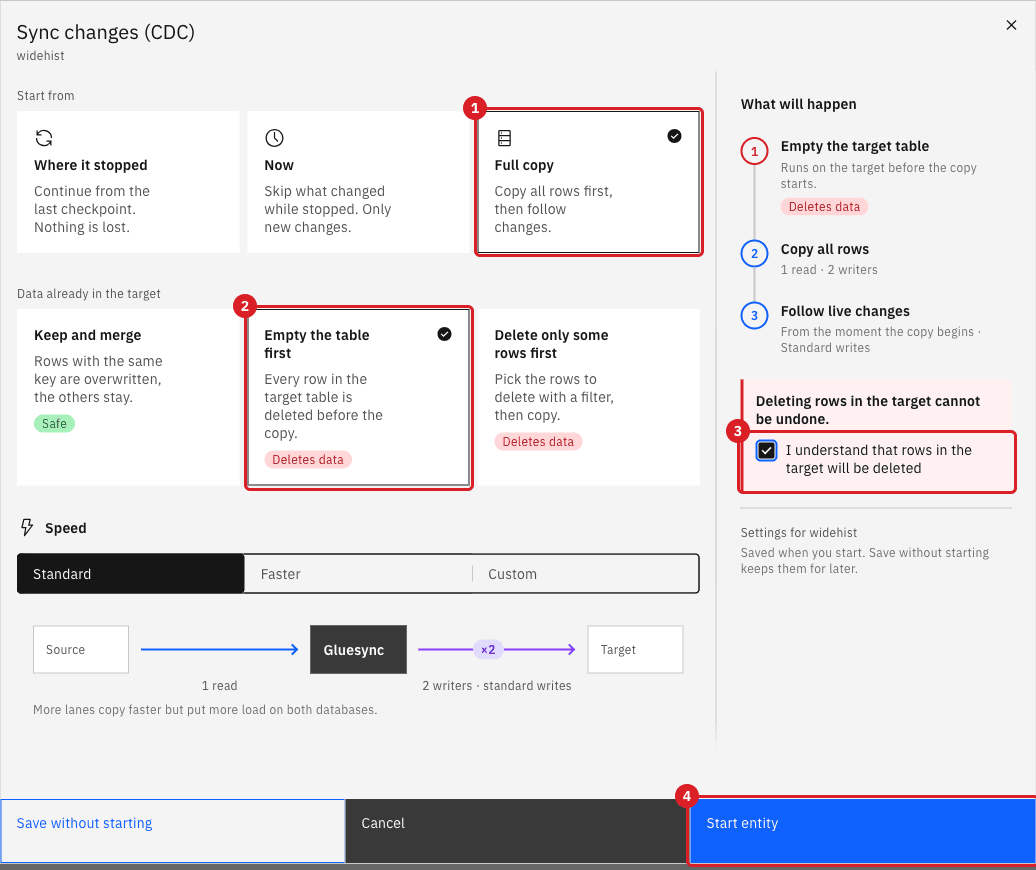The image size is (1036, 870).
Task: Click step 1 circle in What will happen
Action: (x=754, y=151)
